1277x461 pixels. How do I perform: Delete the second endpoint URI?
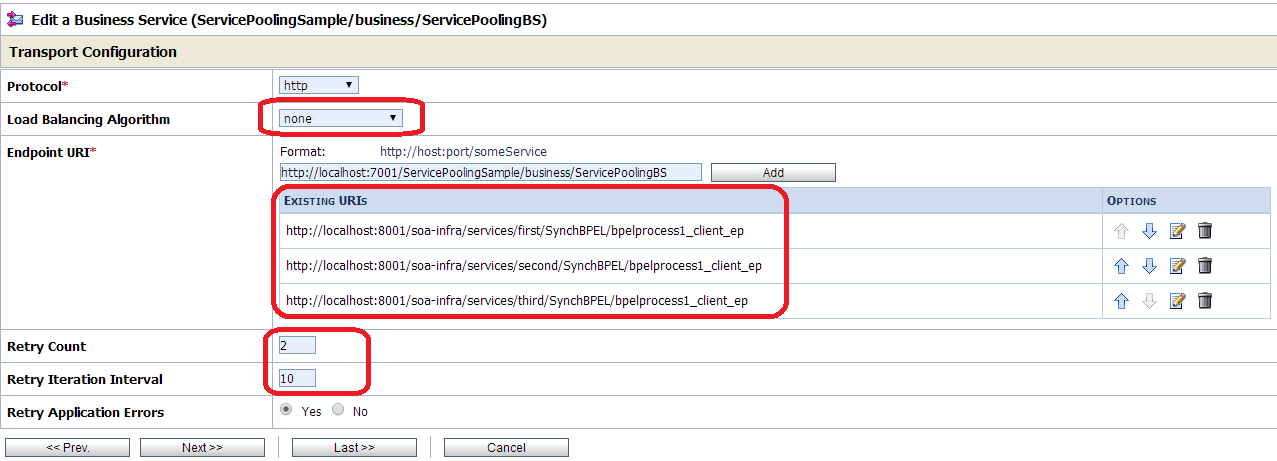tap(1205, 266)
